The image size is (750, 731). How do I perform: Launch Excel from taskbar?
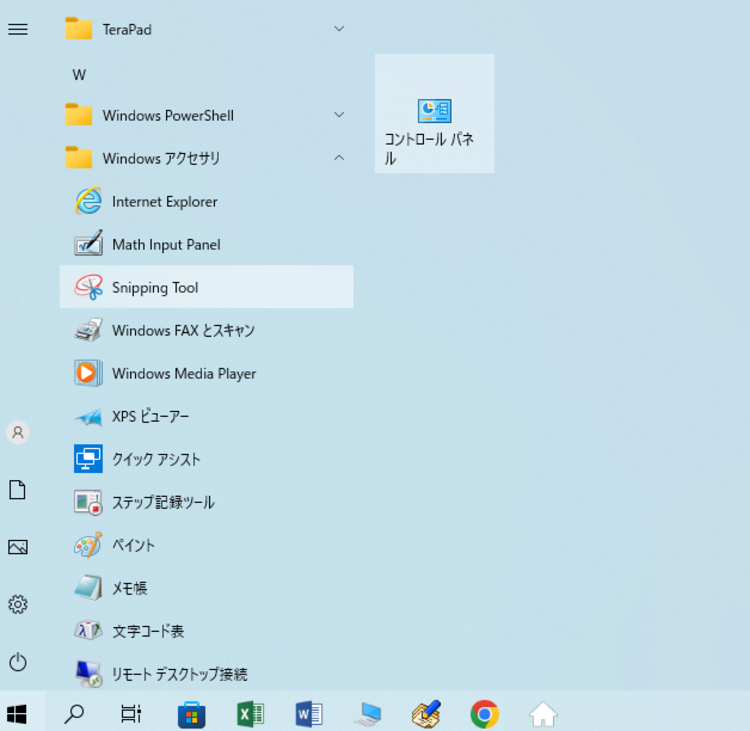point(250,715)
